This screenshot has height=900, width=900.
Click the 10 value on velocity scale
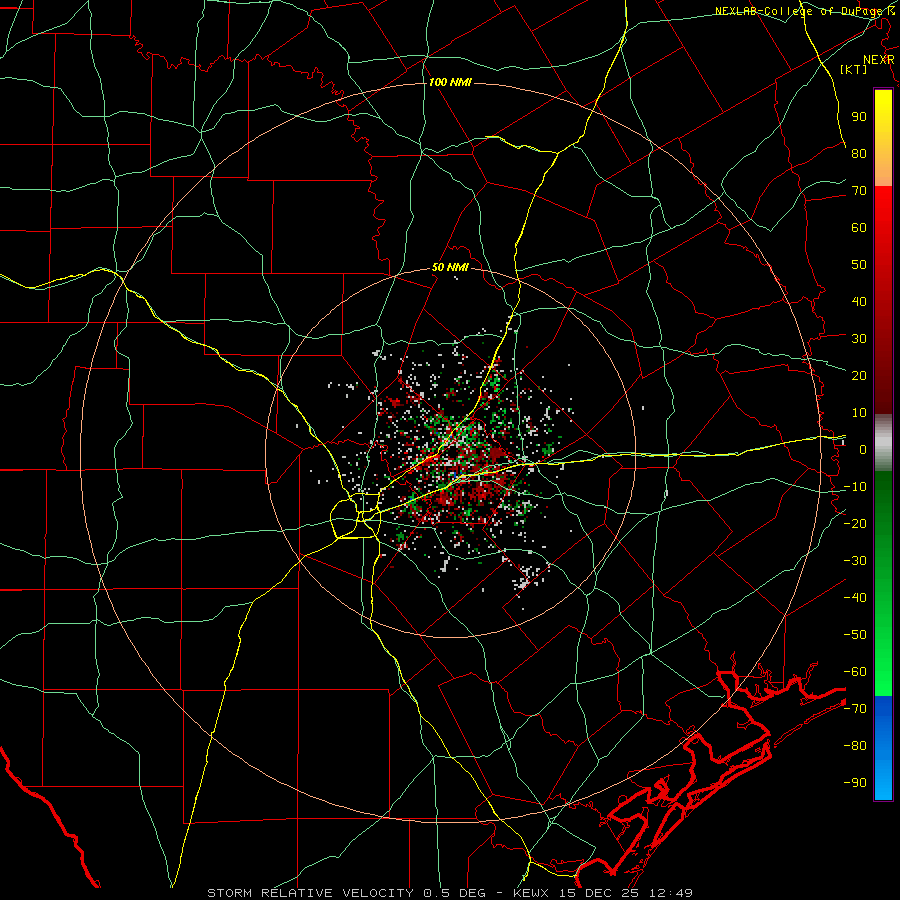pos(859,413)
